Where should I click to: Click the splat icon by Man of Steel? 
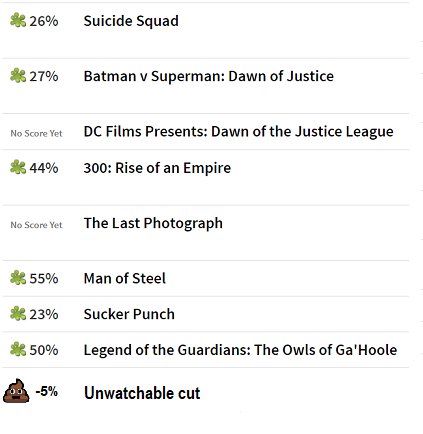coord(18,278)
